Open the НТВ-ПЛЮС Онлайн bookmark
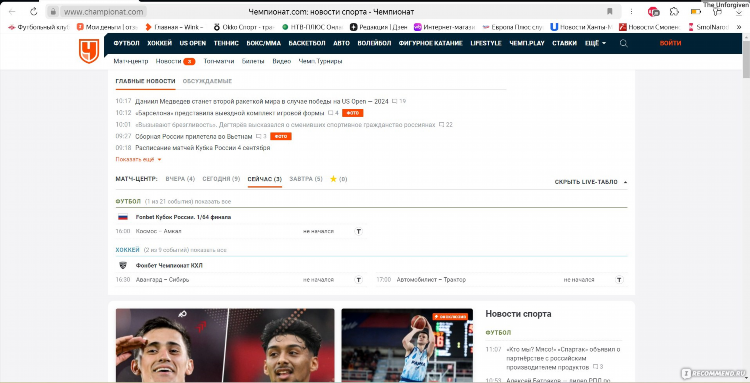The height and width of the screenshot is (383, 750). pos(313,27)
